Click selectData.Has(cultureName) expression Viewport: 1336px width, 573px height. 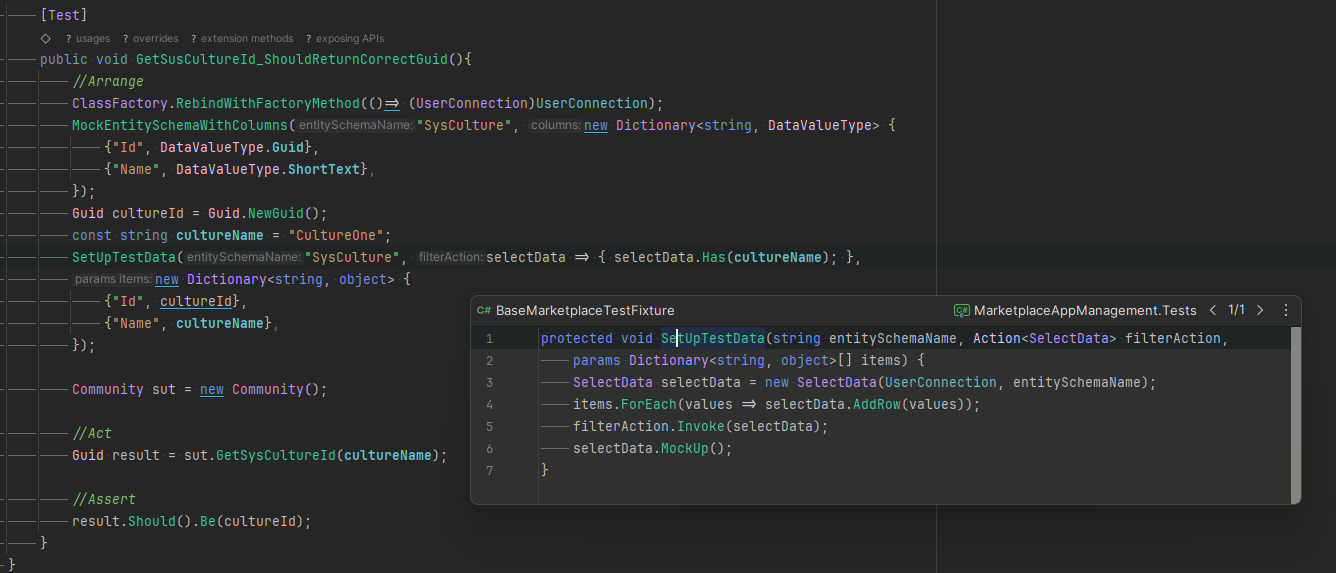(x=725, y=258)
